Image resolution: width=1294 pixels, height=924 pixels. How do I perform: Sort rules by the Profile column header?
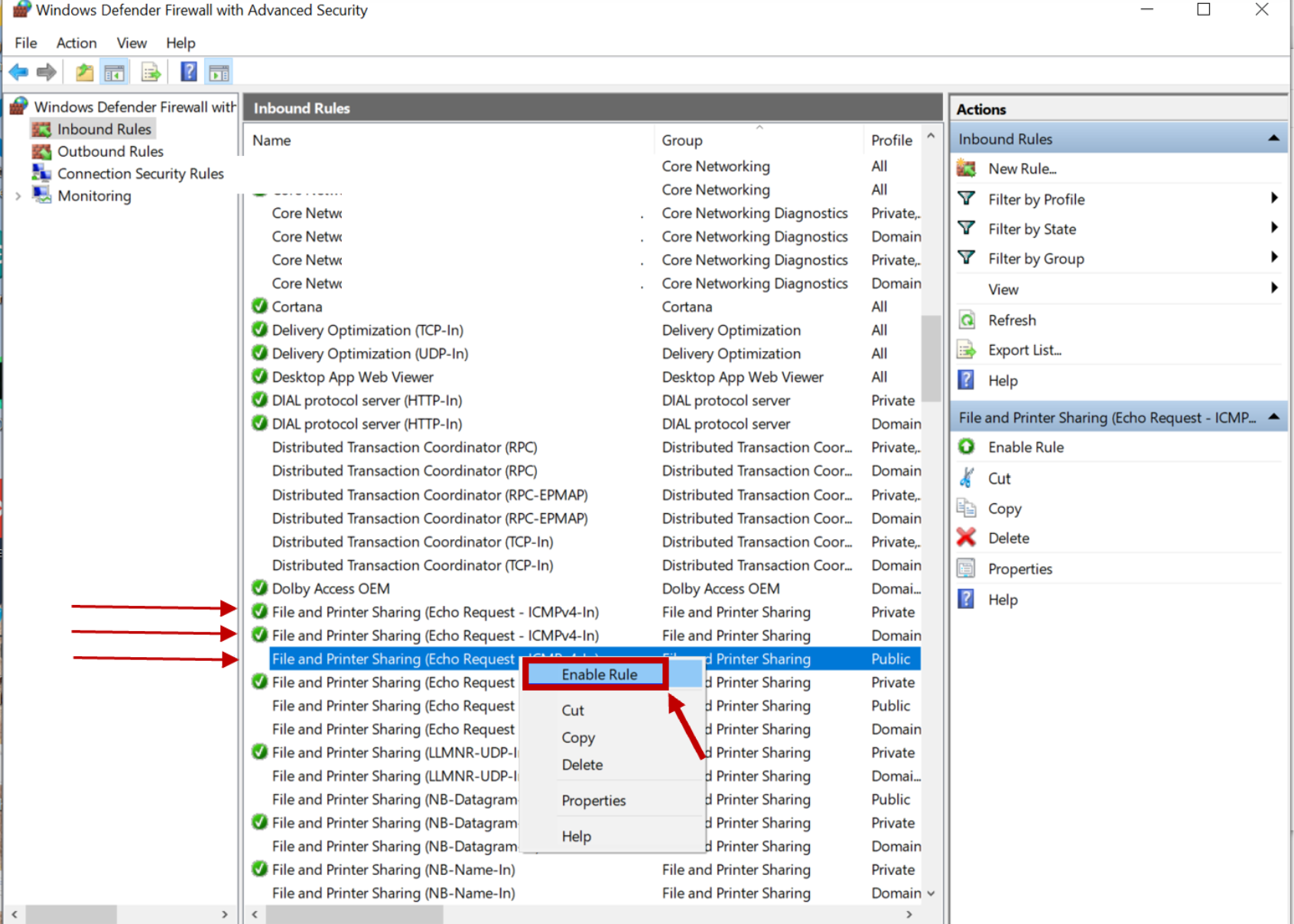892,140
